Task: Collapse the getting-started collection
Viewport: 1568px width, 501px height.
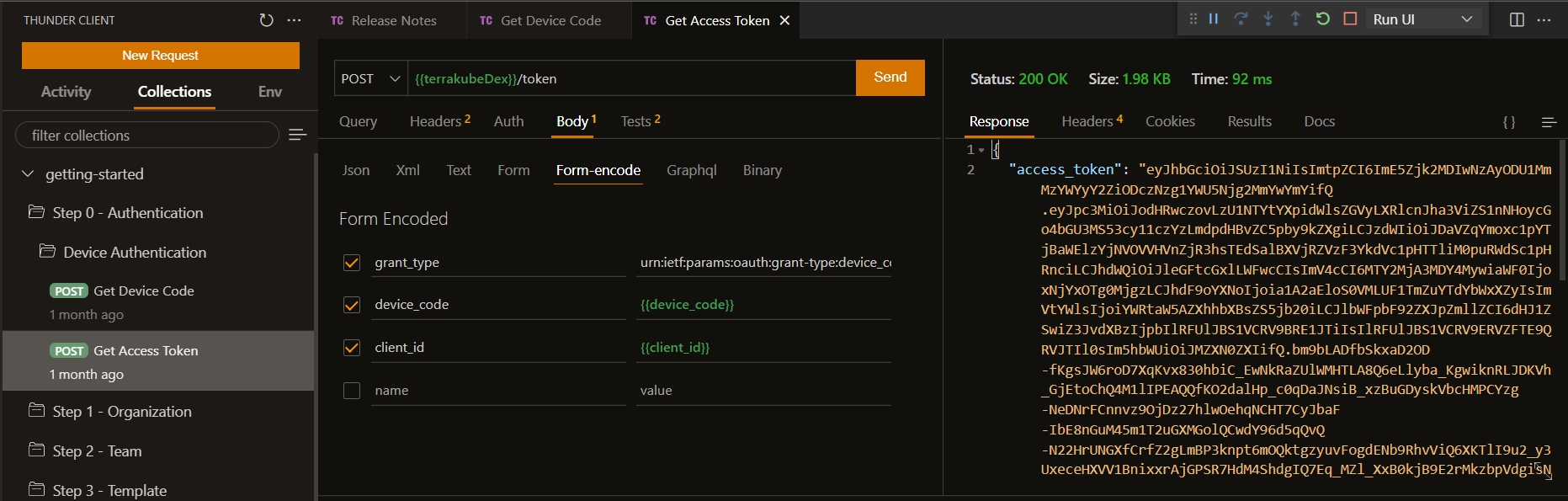Action: (28, 174)
